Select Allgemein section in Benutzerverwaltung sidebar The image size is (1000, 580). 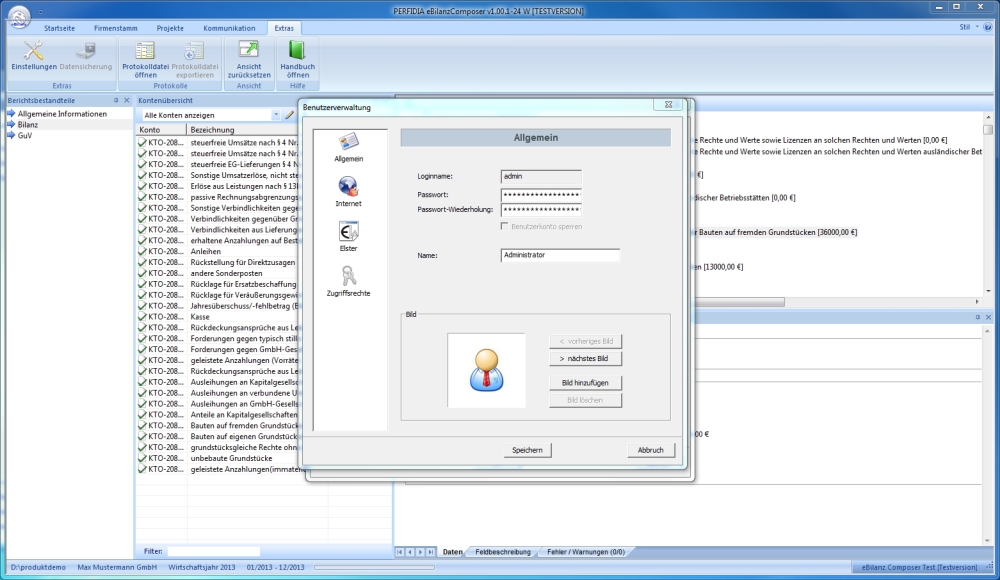(x=348, y=147)
